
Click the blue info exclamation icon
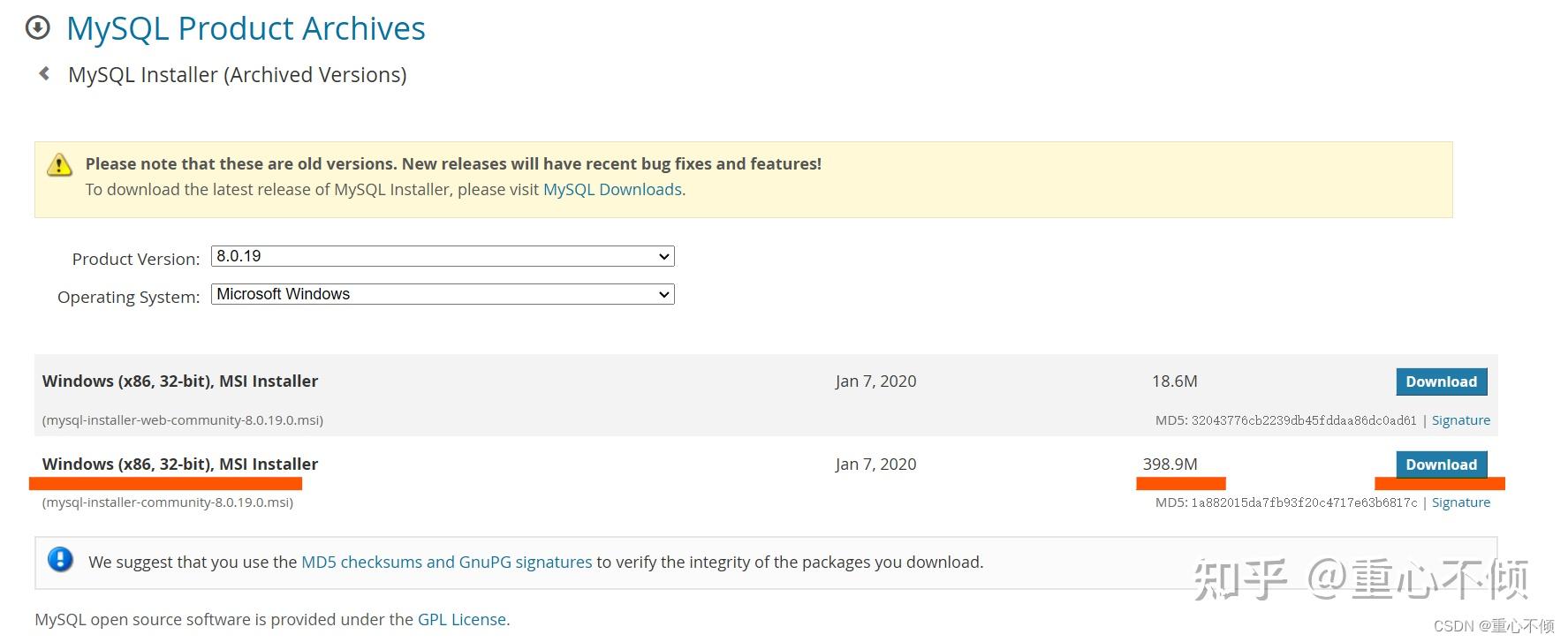pyautogui.click(x=60, y=560)
